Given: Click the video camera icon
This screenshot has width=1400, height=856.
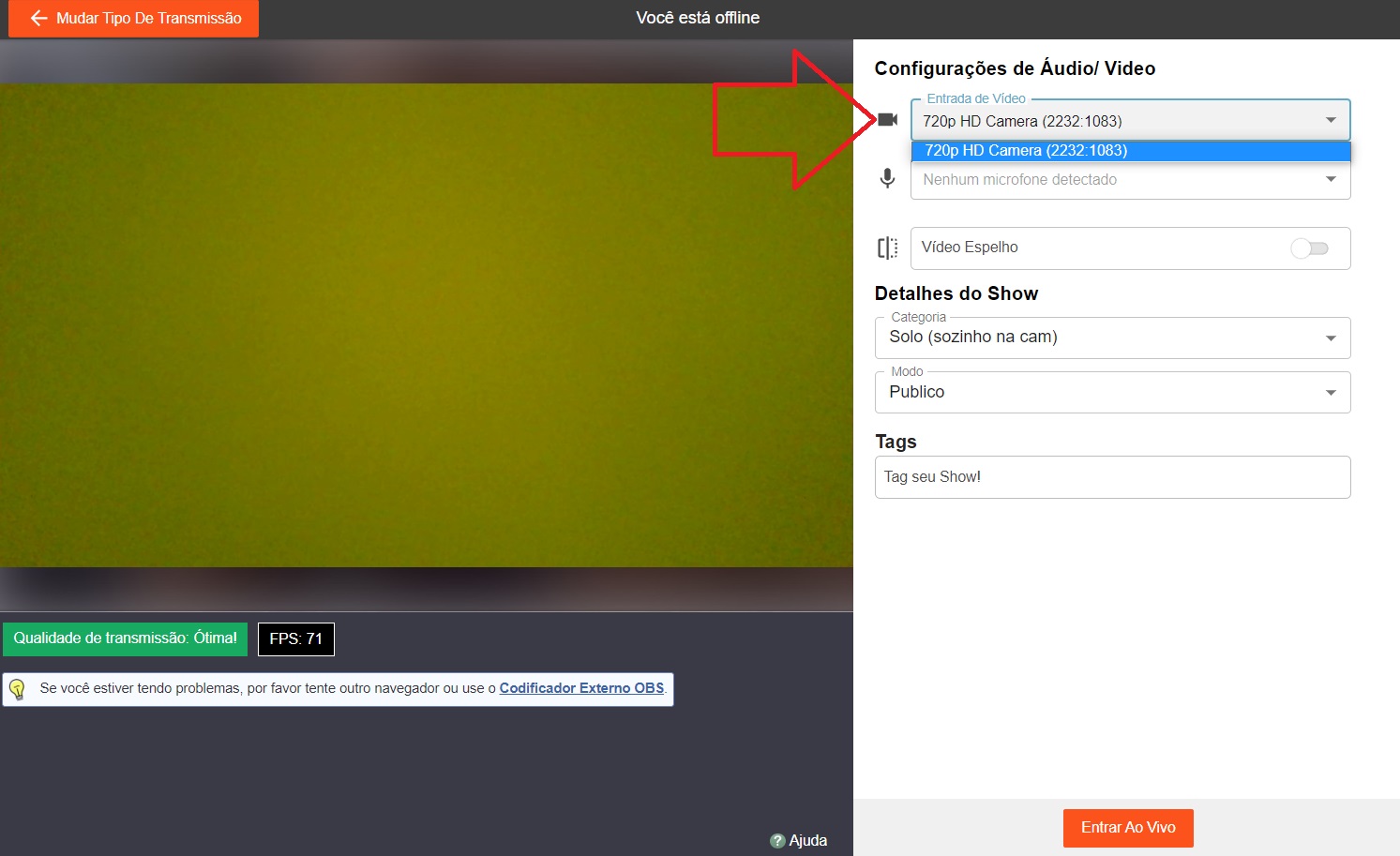Looking at the screenshot, I should point(887,120).
